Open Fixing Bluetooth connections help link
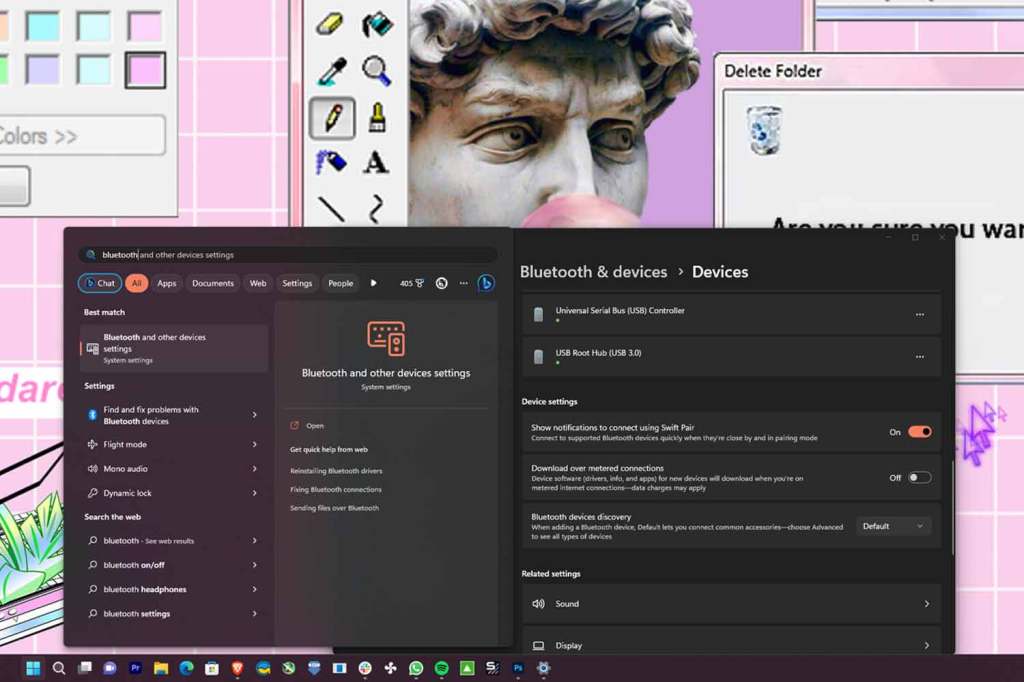This screenshot has width=1024, height=682. pyautogui.click(x=336, y=489)
